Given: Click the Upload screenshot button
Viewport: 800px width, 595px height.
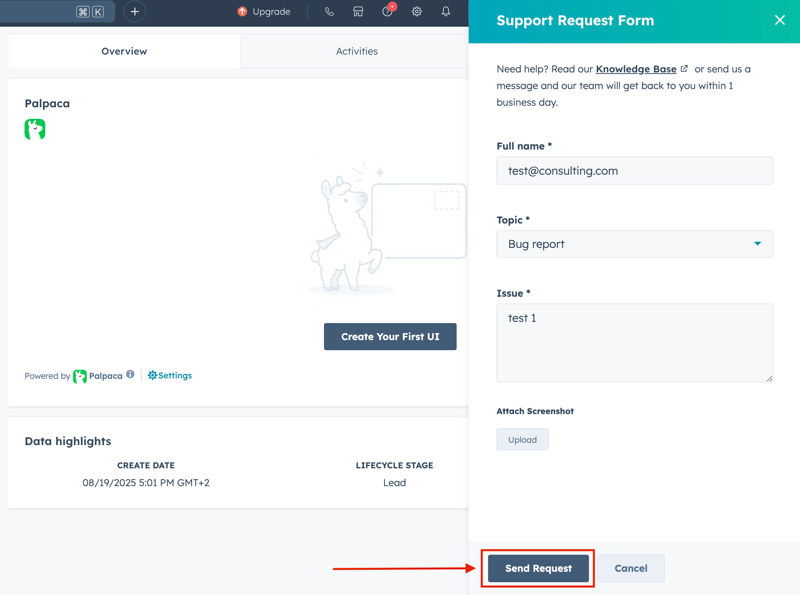Looking at the screenshot, I should pyautogui.click(x=522, y=439).
